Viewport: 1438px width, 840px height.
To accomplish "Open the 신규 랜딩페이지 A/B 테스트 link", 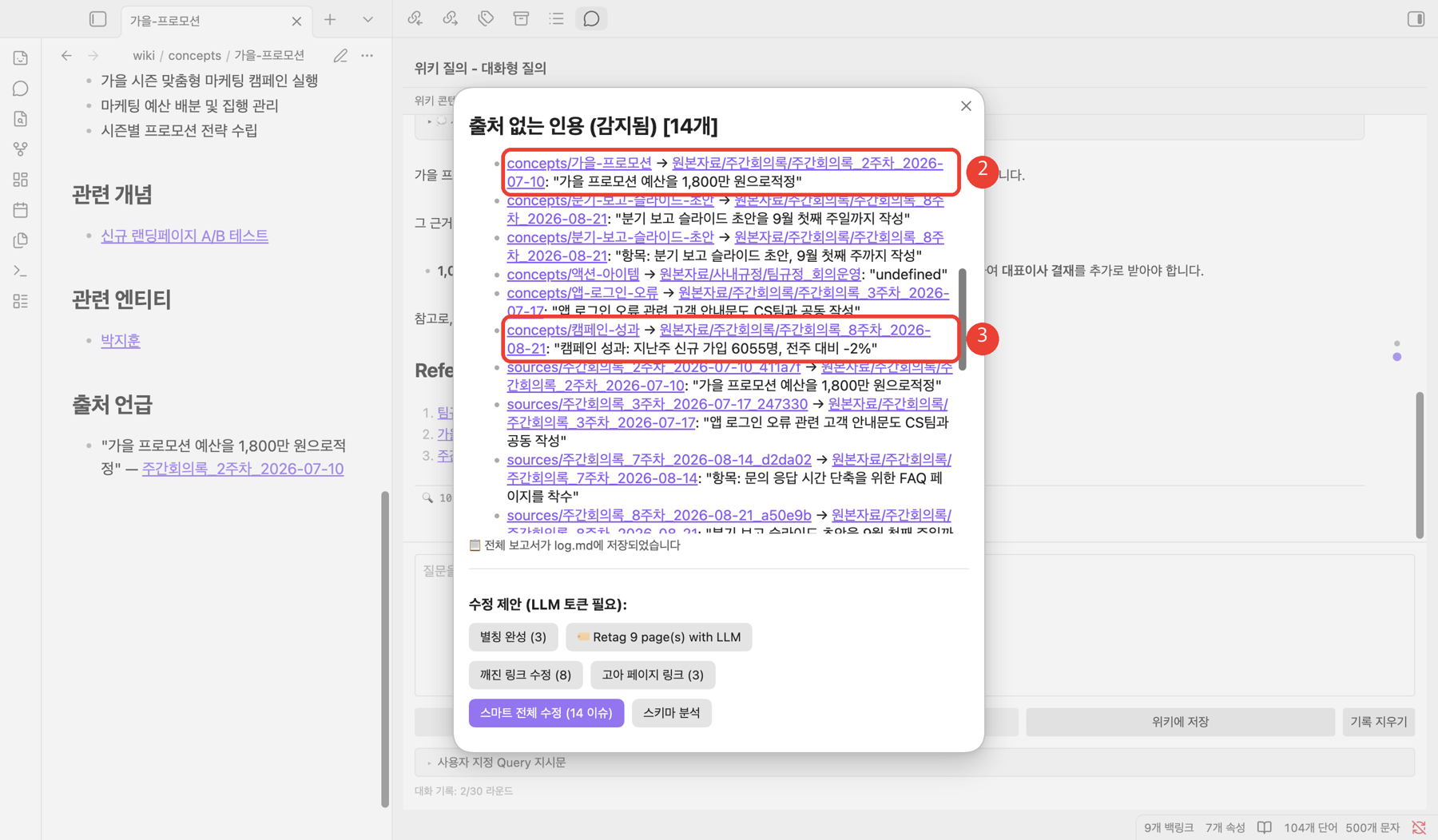I will coord(185,236).
